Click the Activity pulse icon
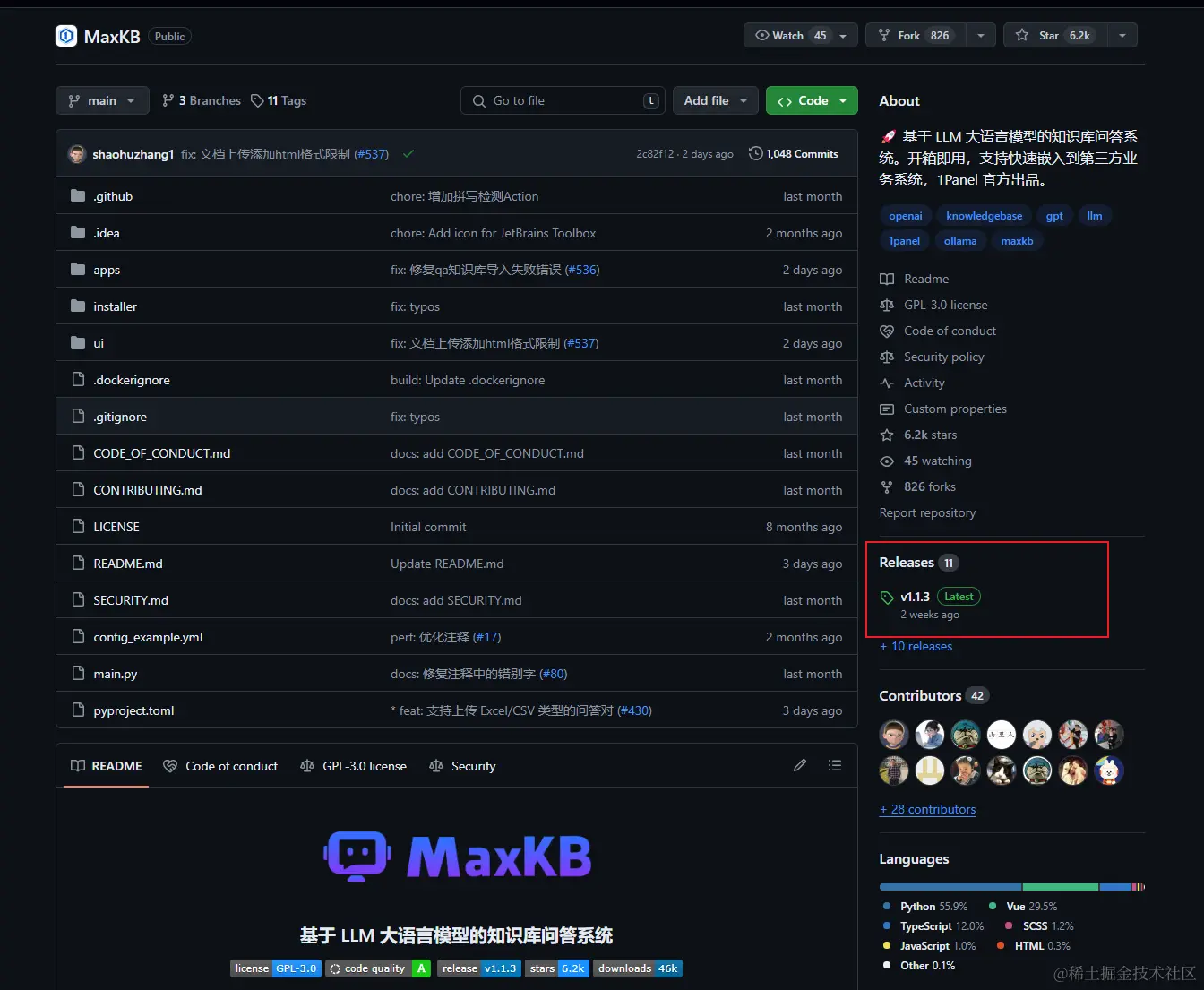This screenshot has width=1204, height=990. tap(887, 383)
